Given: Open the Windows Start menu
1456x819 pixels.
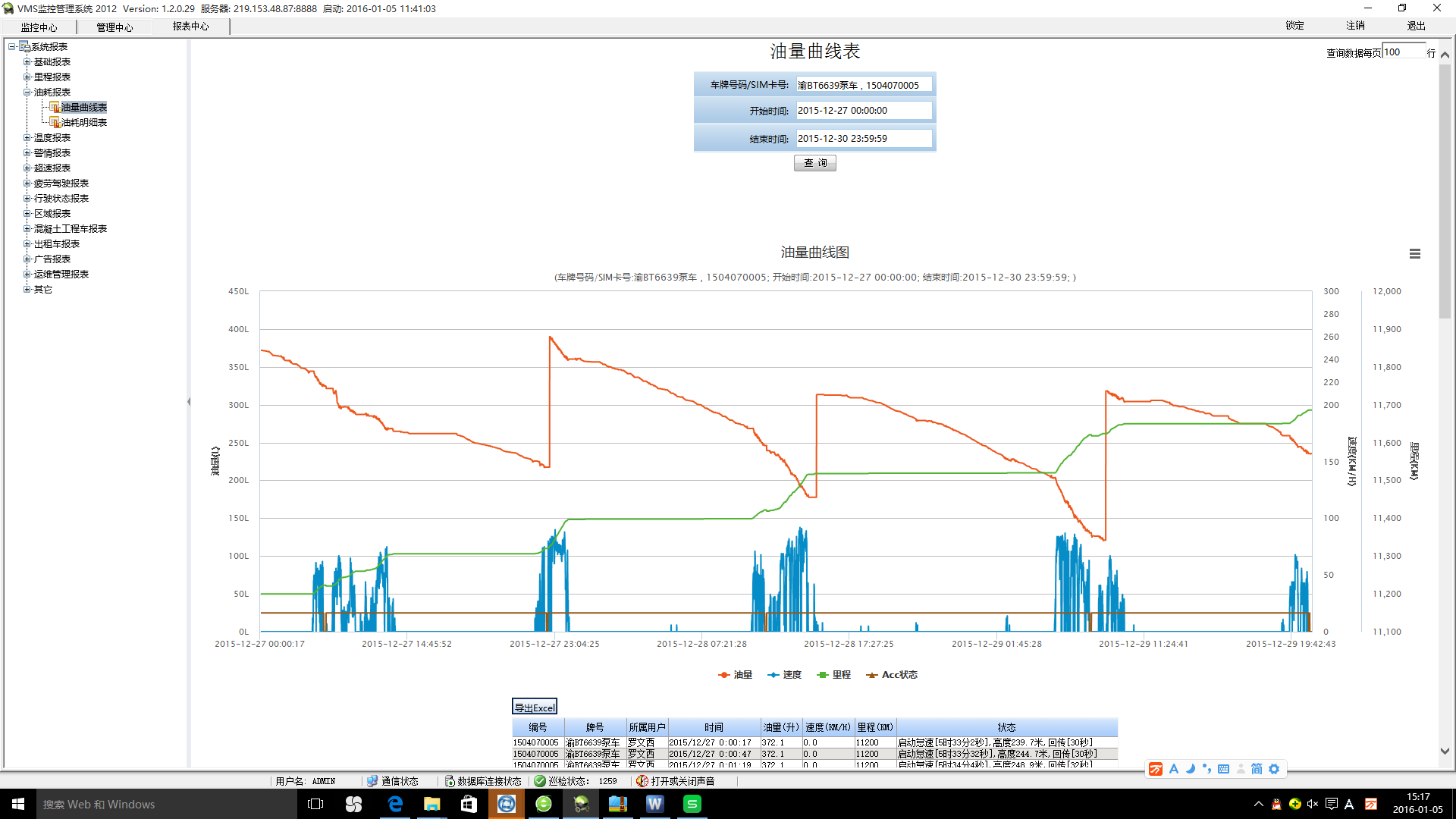Looking at the screenshot, I should point(18,804).
